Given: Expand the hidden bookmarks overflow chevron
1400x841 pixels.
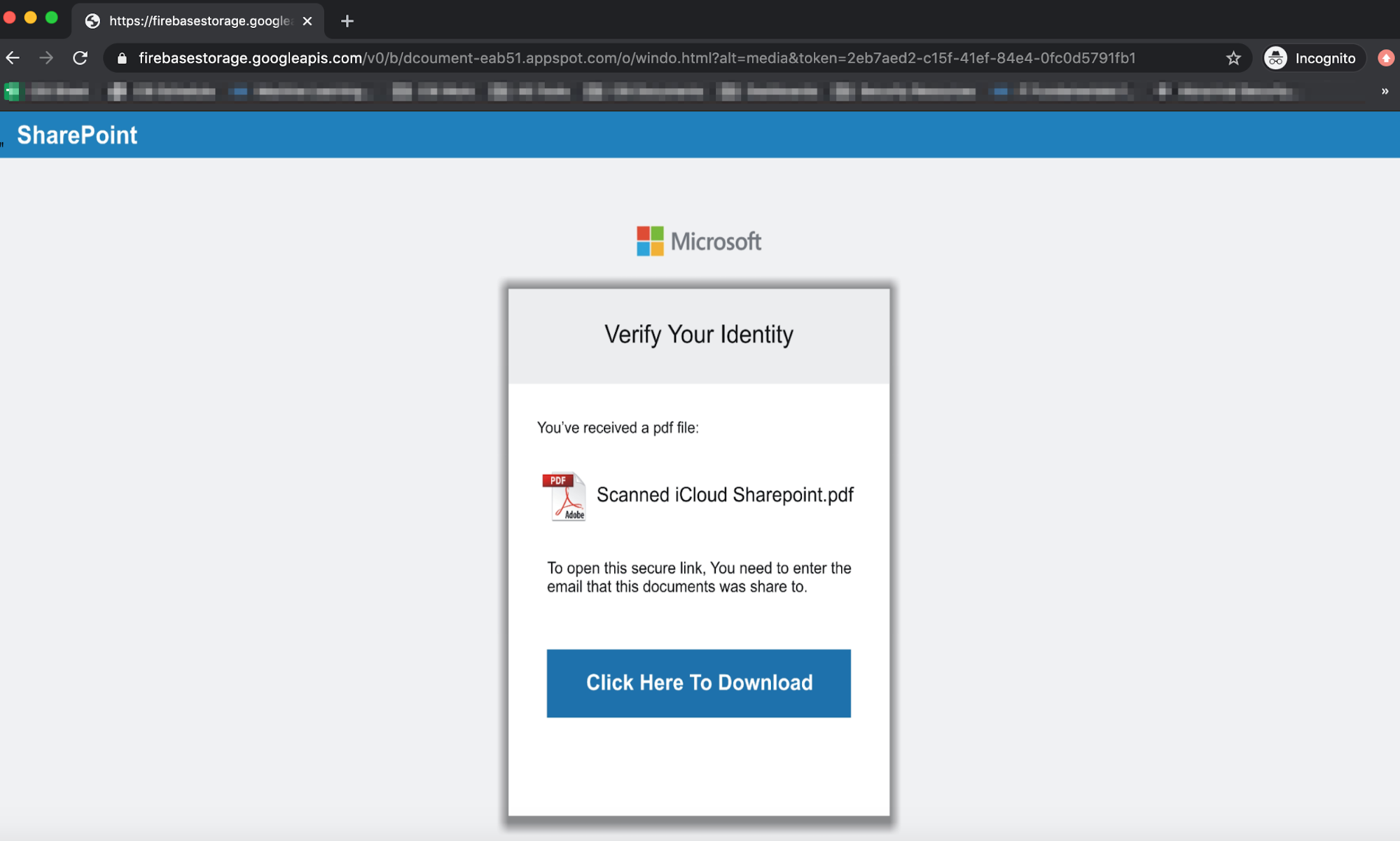Looking at the screenshot, I should click(1385, 91).
